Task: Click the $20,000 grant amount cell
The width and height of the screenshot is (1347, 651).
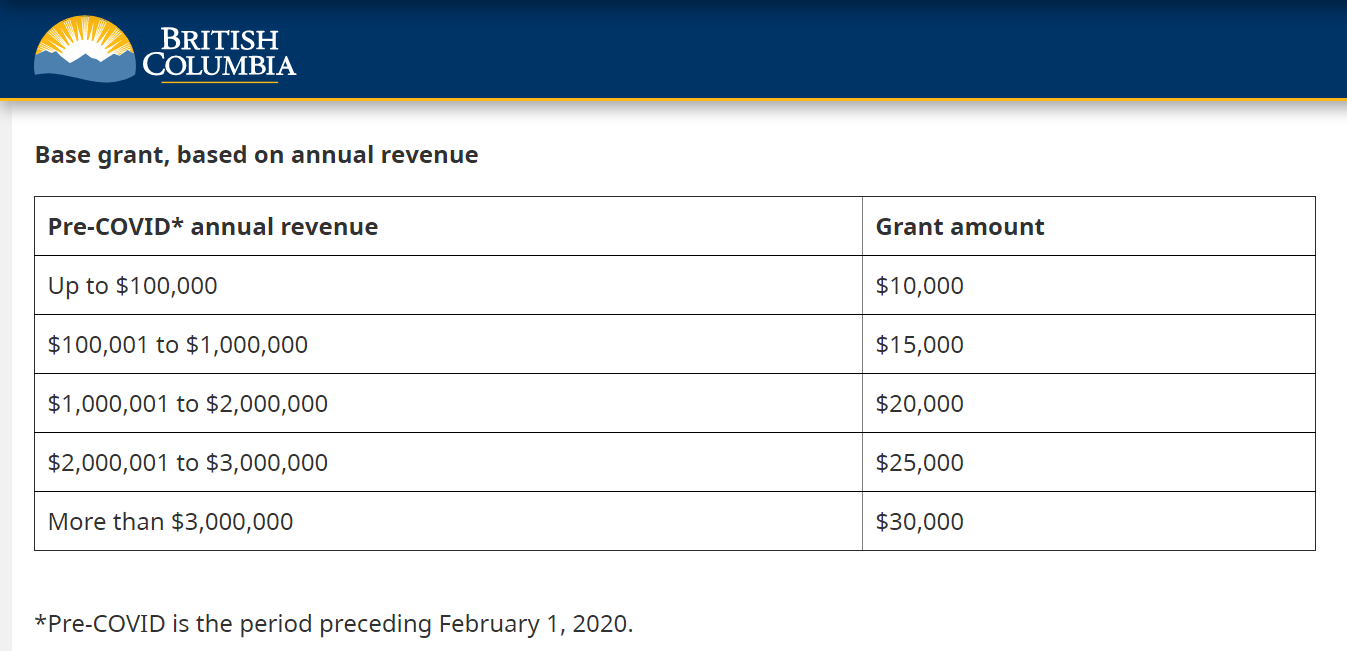Action: (920, 404)
